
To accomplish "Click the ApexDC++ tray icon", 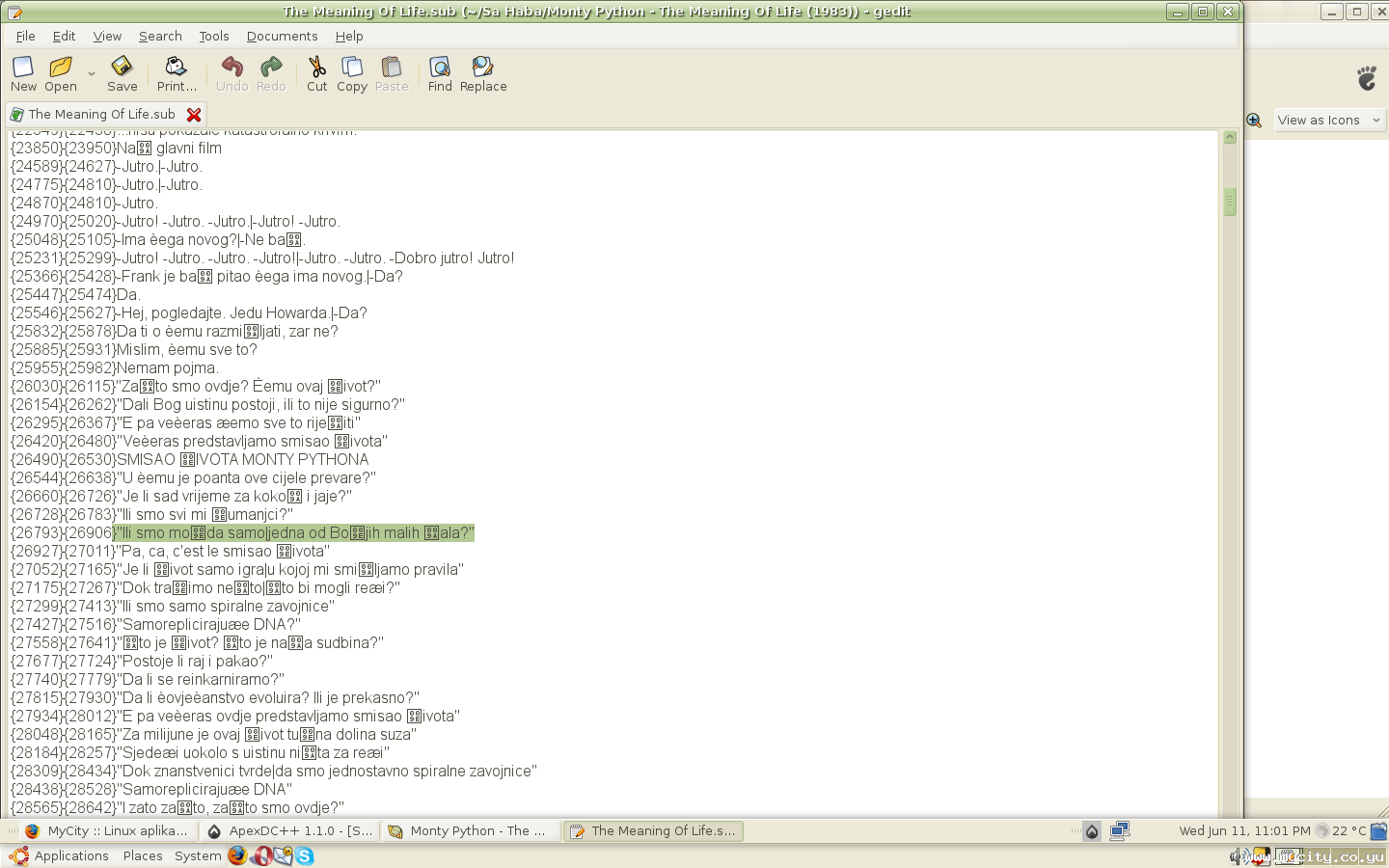I will pos(1092,831).
